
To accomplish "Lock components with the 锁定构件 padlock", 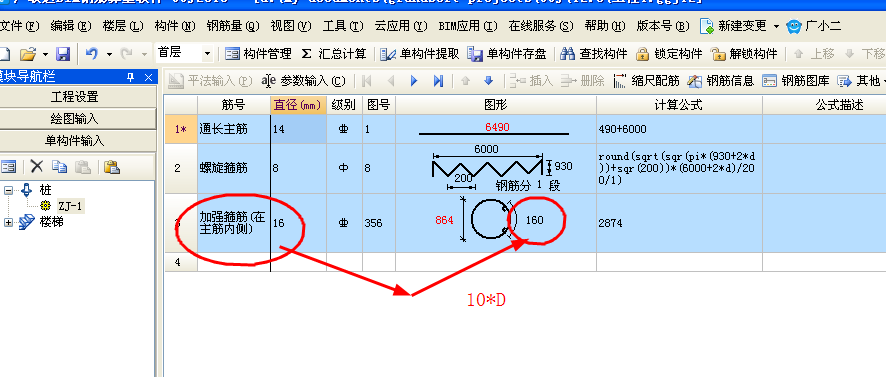I will (669, 54).
